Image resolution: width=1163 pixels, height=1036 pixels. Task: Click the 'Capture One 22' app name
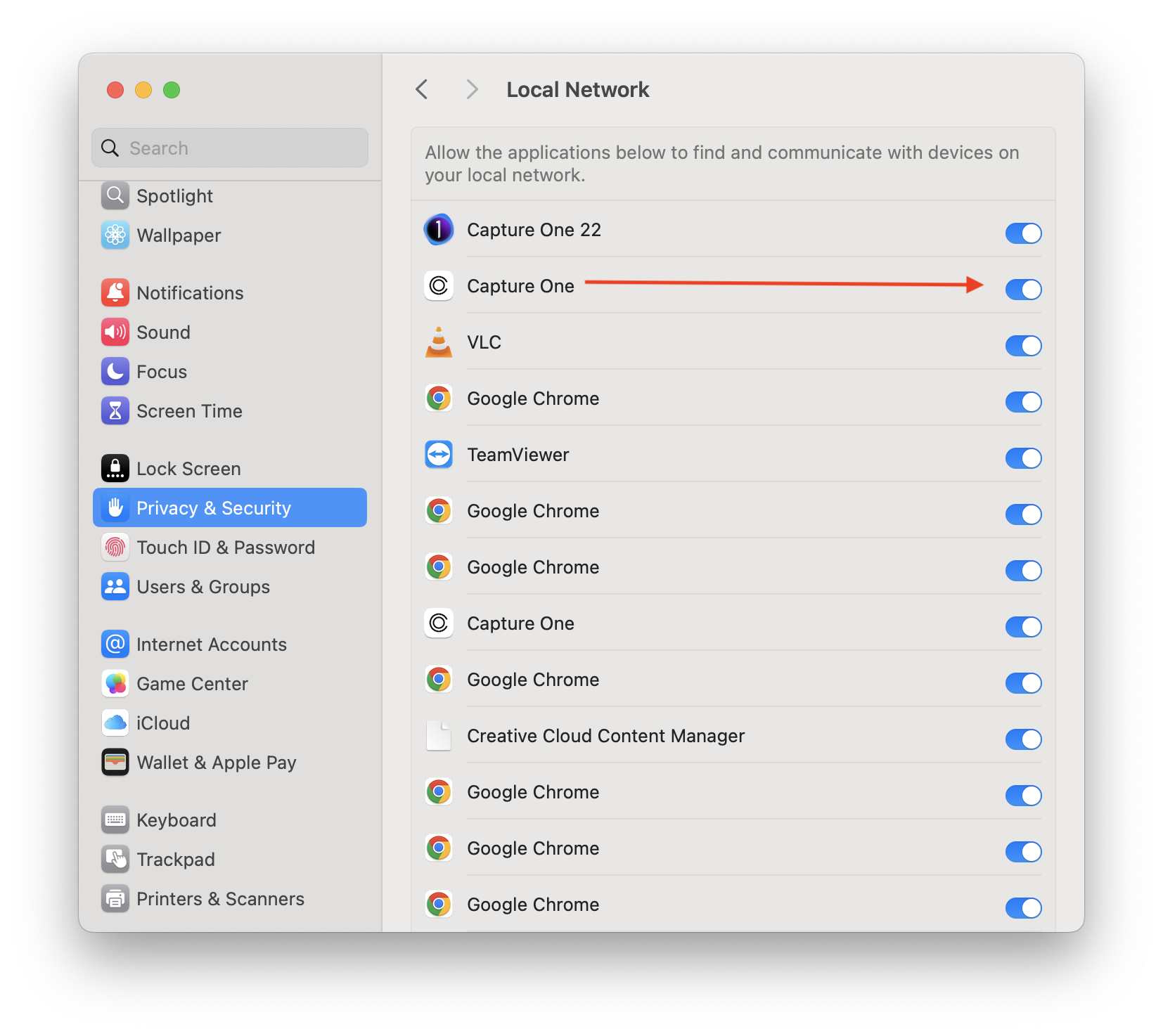pos(534,230)
